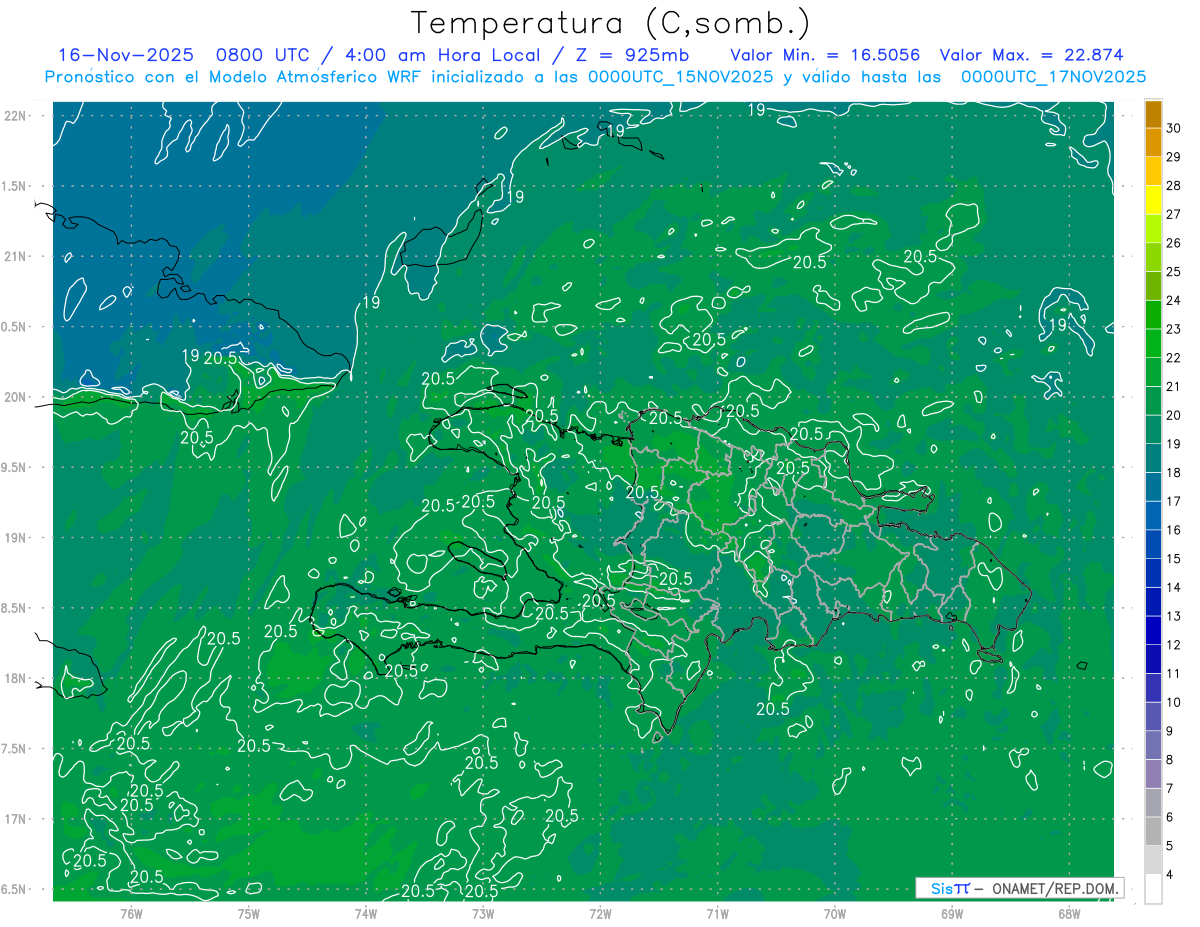
Task: Click the purple swatch between 7 and 8
Action: click(x=1153, y=775)
